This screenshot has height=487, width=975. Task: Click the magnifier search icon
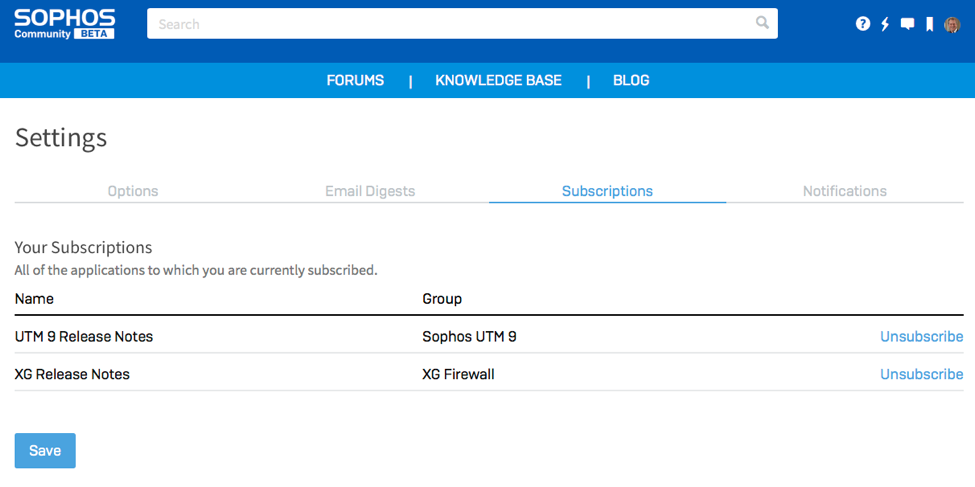pos(762,23)
